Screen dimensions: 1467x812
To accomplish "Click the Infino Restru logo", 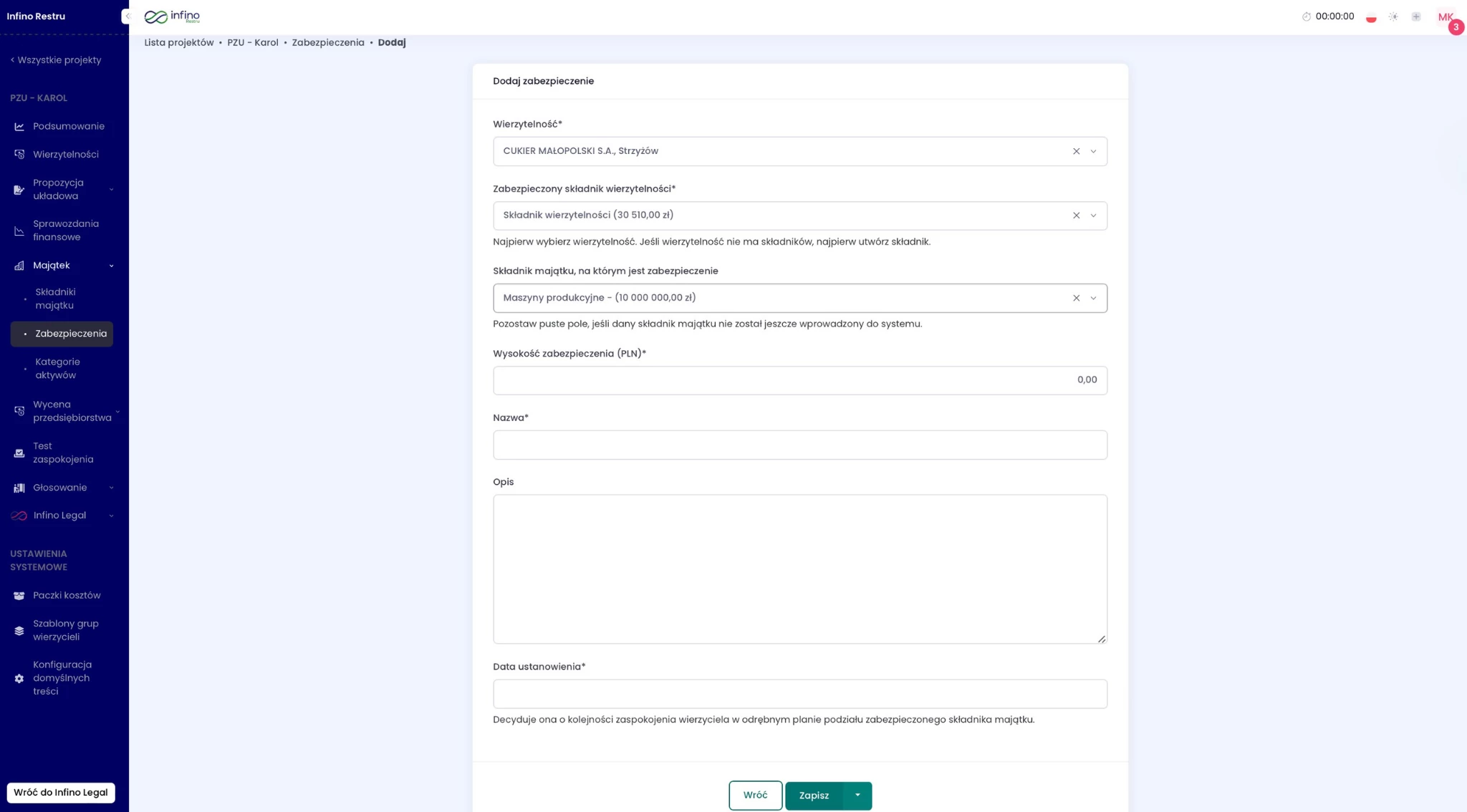I will click(x=172, y=16).
